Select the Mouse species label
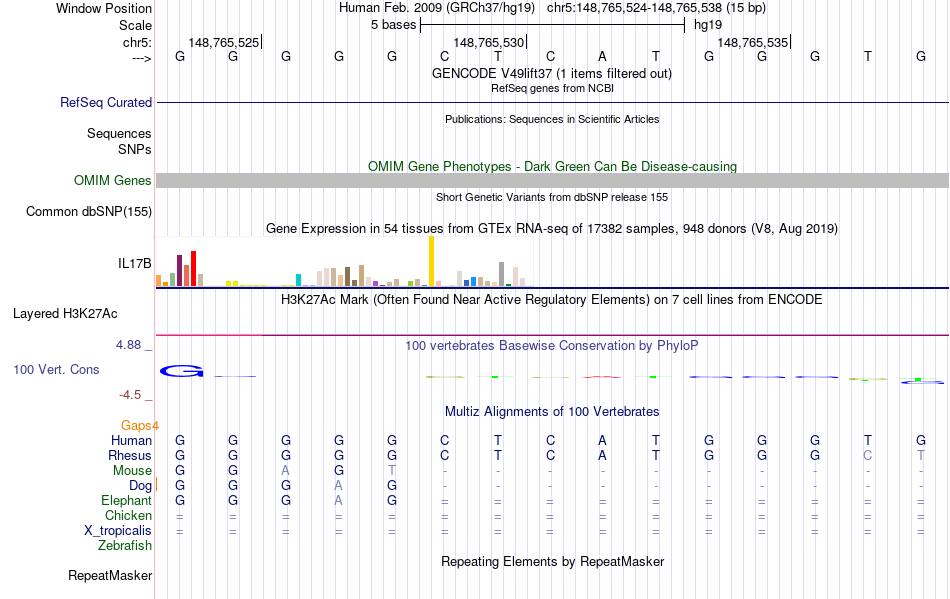Image resolution: width=950 pixels, height=599 pixels. tap(132, 471)
